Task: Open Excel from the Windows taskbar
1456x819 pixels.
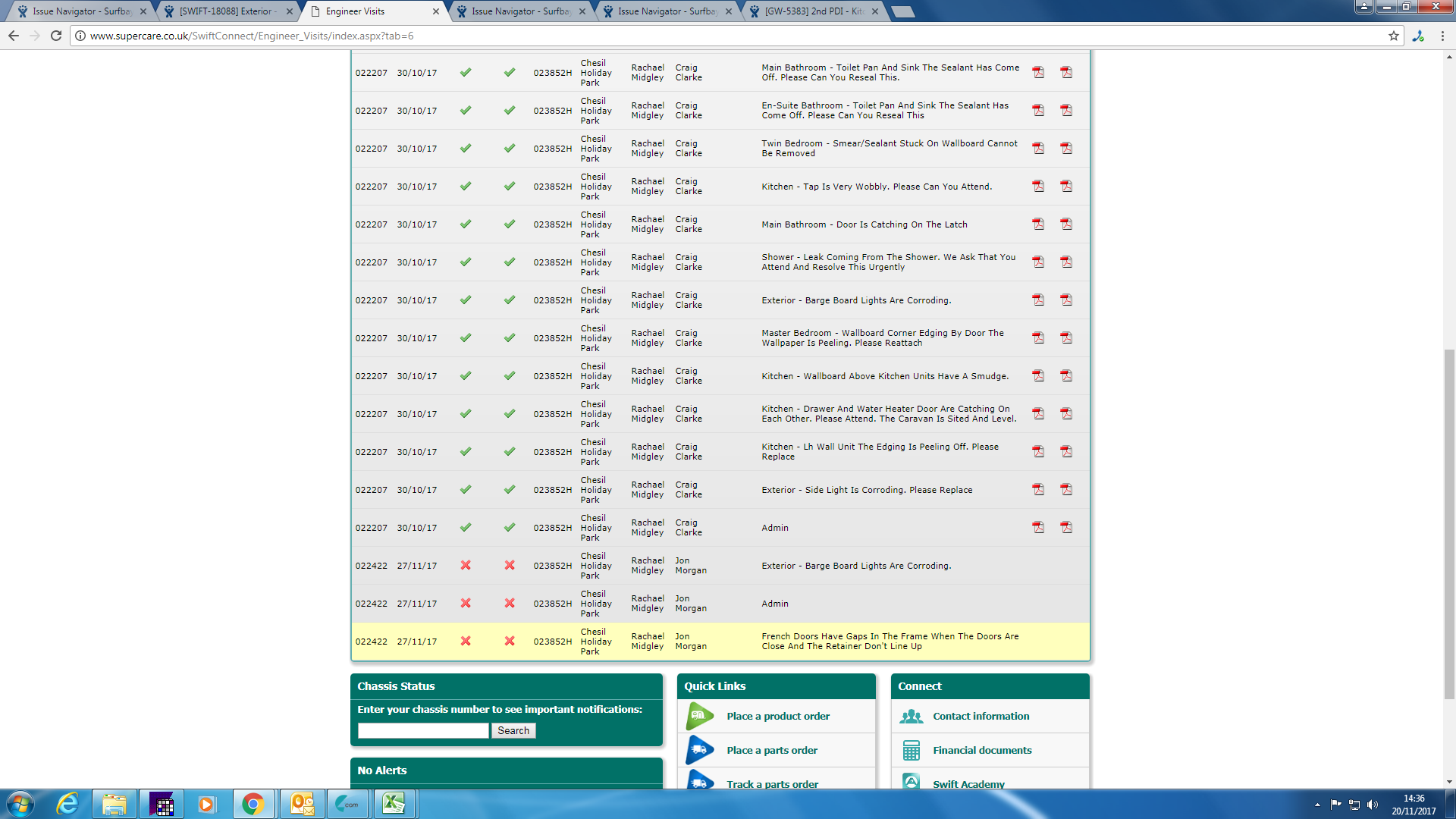Action: [394, 803]
